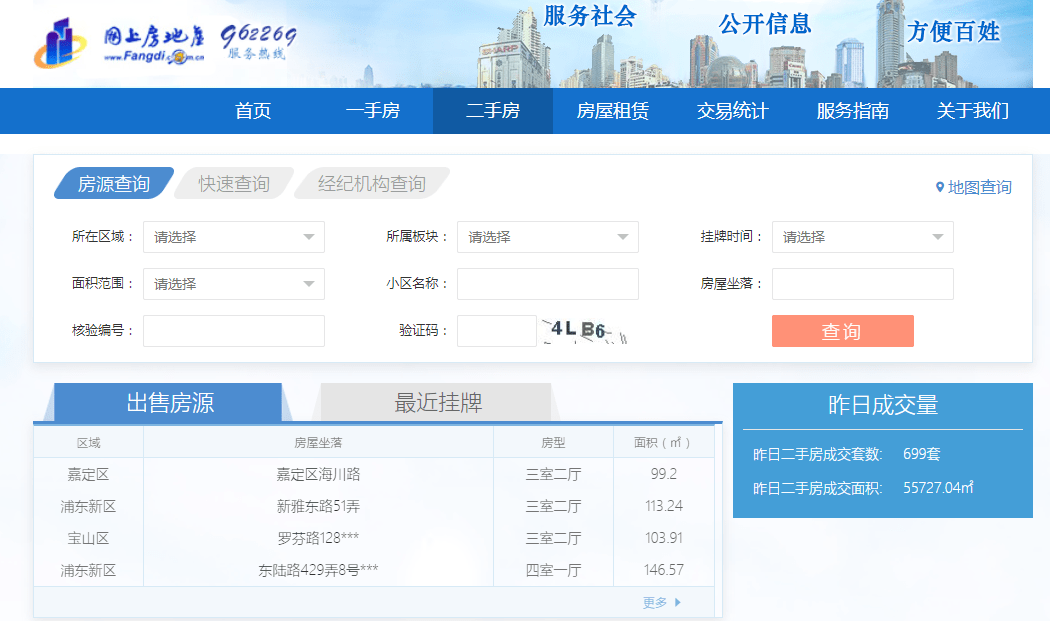Click the arrow icon next to 更多
Image resolution: width=1050 pixels, height=621 pixels.
pos(678,602)
